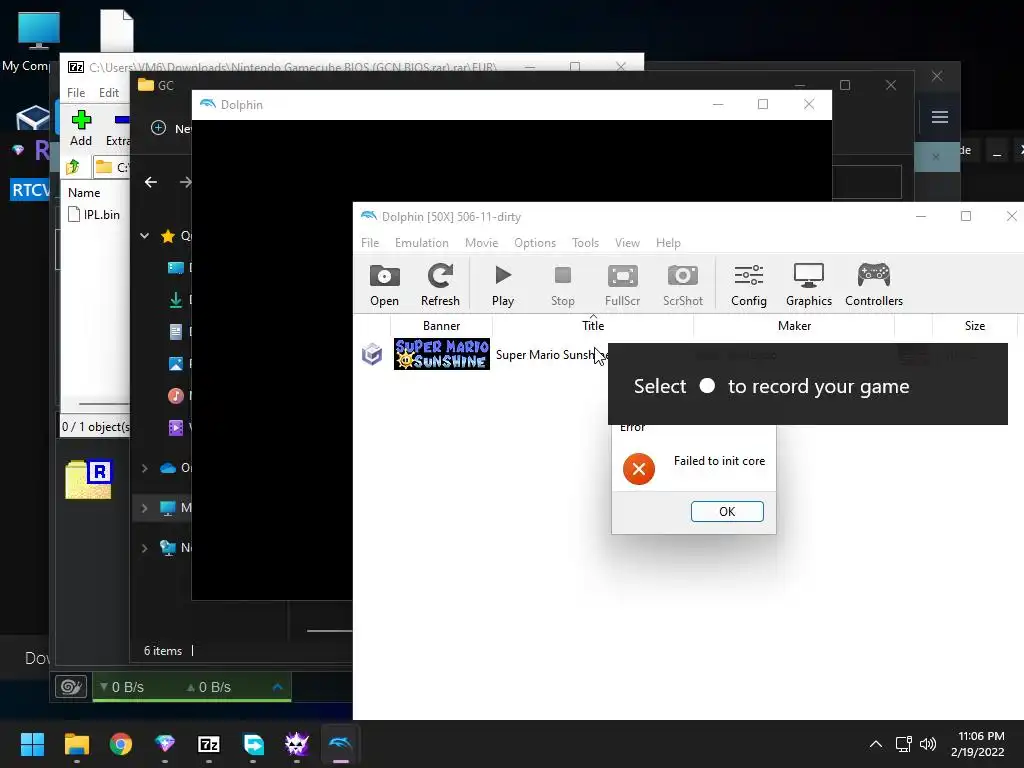
Task: Go up one folder in 7-Zip
Action: pyautogui.click(x=73, y=167)
